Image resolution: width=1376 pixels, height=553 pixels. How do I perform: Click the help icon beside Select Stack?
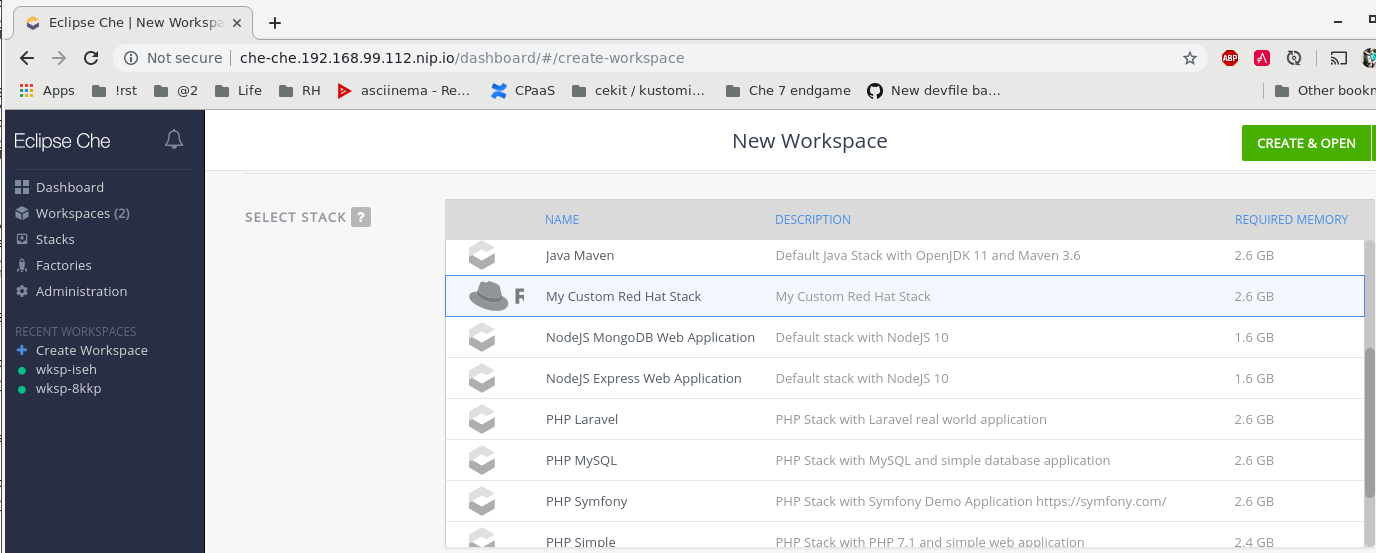(x=361, y=217)
